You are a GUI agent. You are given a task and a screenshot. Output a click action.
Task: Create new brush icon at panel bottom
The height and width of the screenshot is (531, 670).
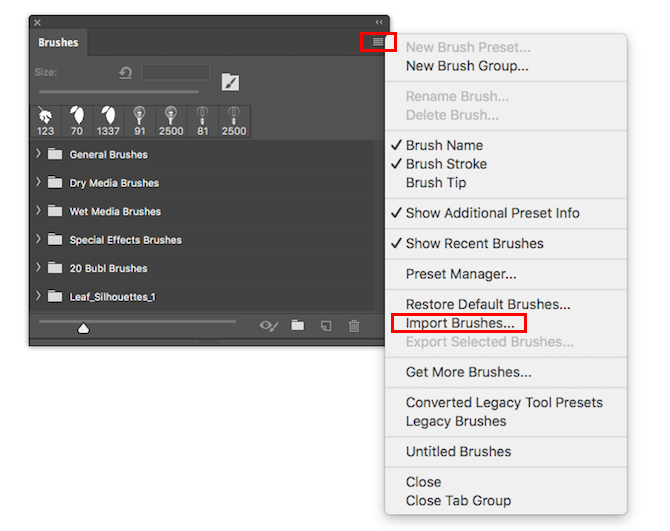[x=326, y=326]
